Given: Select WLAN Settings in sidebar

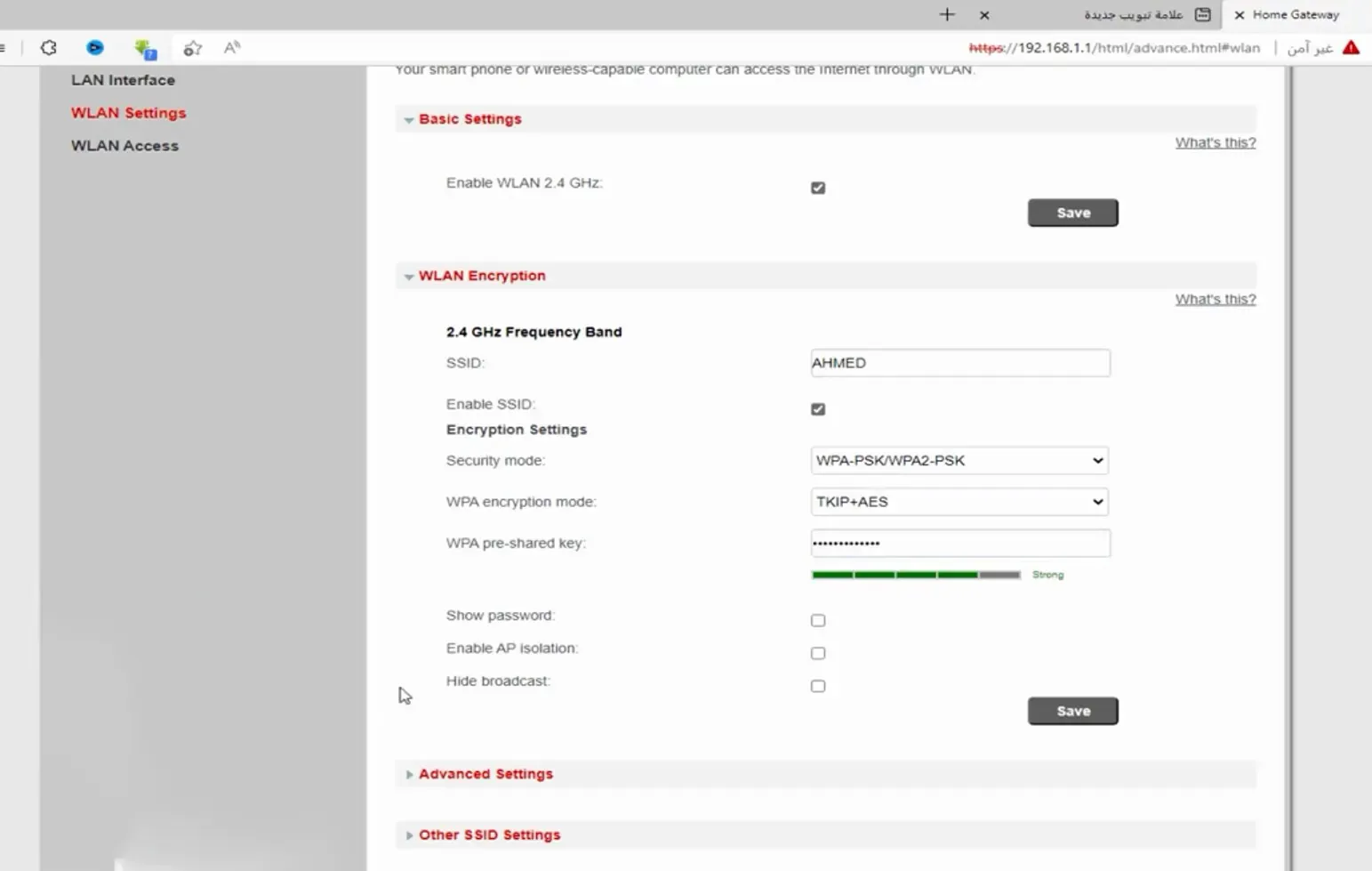Looking at the screenshot, I should [129, 113].
